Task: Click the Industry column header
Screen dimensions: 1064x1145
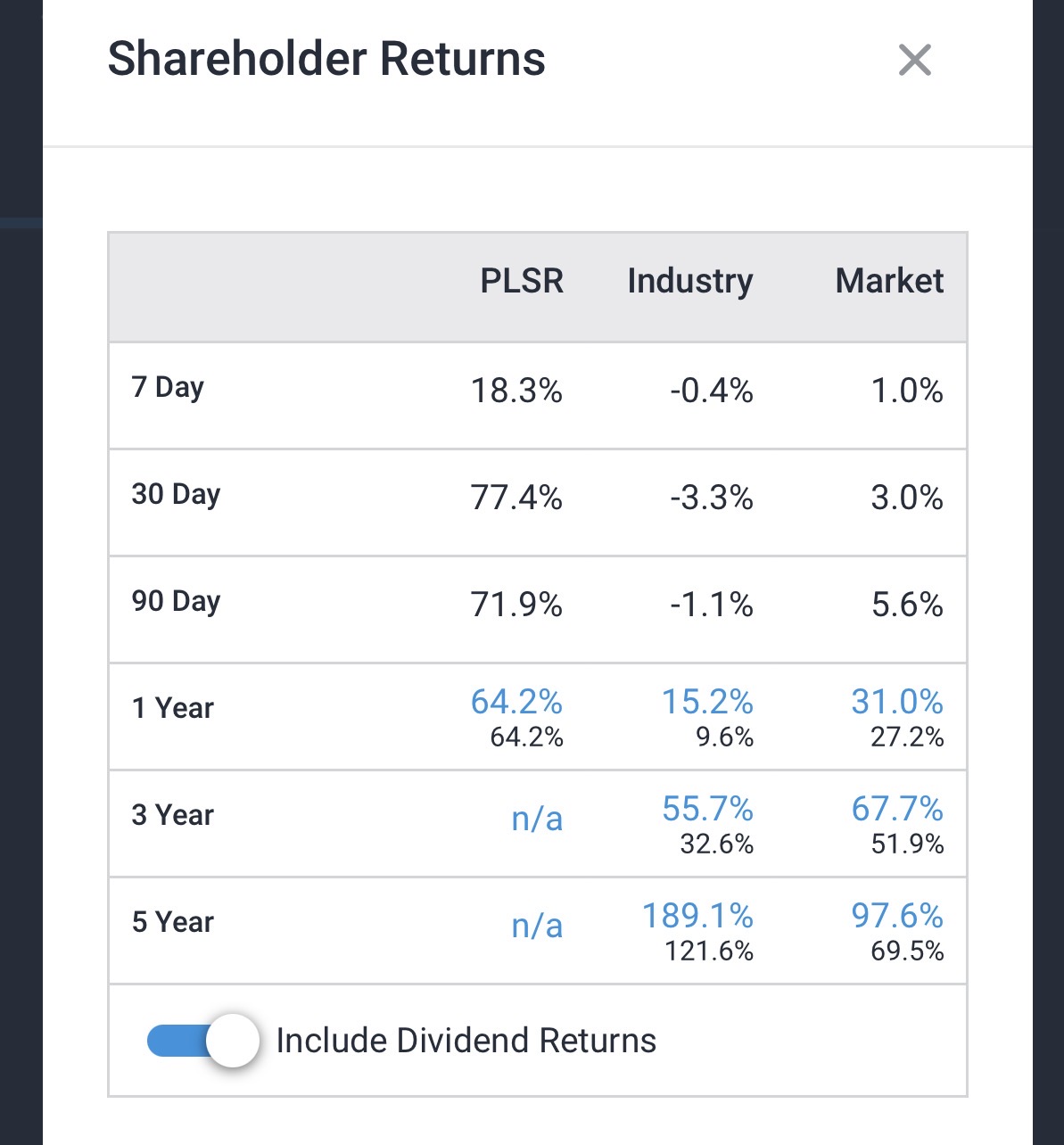Action: [x=689, y=281]
